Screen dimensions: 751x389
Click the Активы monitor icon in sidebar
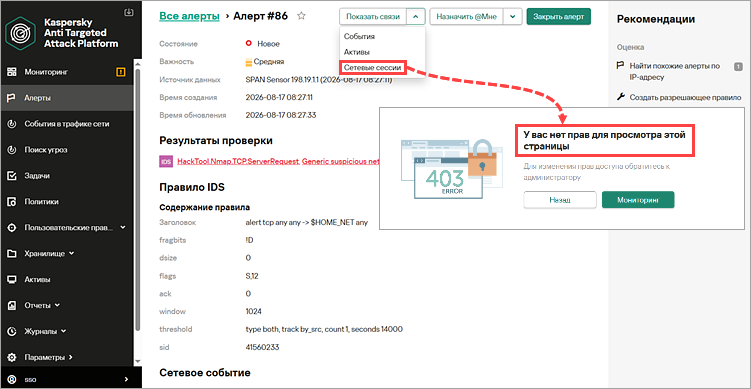(x=12, y=279)
